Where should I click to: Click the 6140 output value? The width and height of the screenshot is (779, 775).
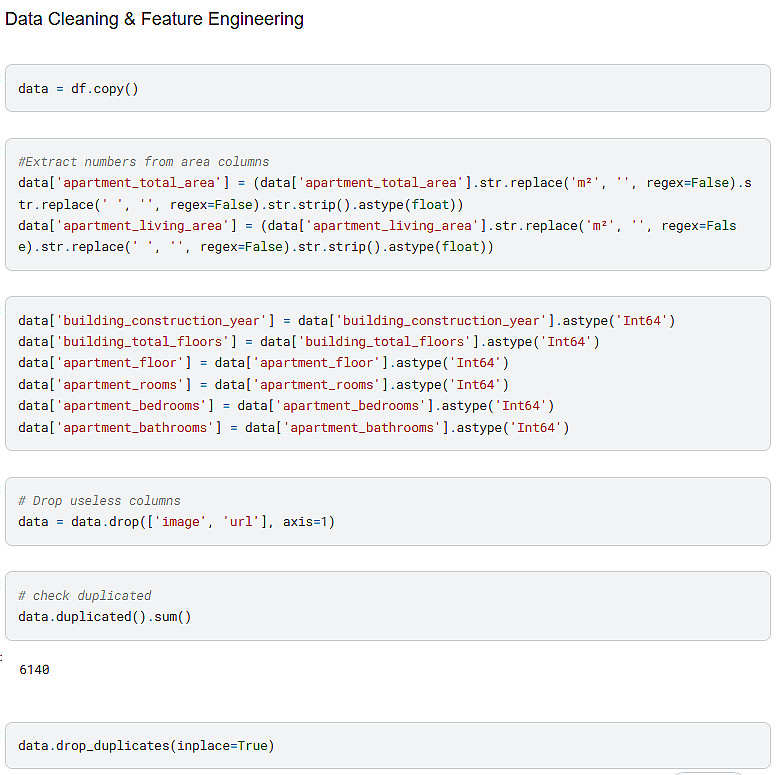pos(34,669)
